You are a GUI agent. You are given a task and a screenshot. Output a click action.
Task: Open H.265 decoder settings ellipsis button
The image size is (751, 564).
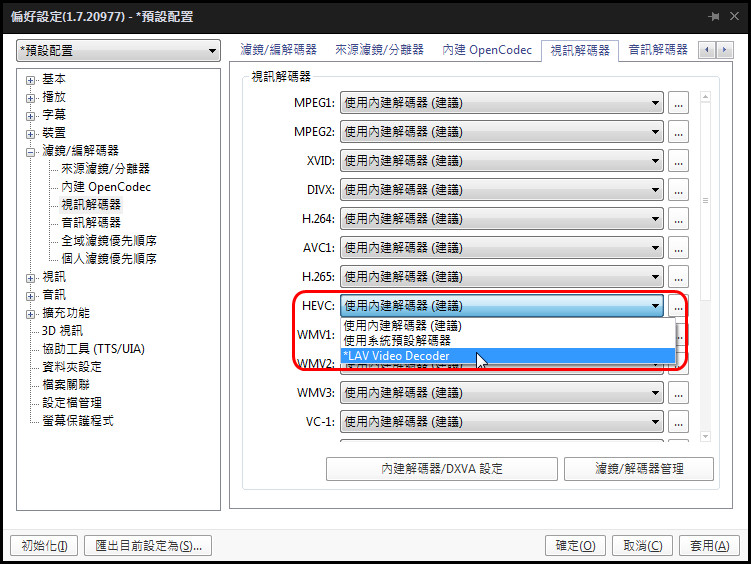click(x=678, y=277)
